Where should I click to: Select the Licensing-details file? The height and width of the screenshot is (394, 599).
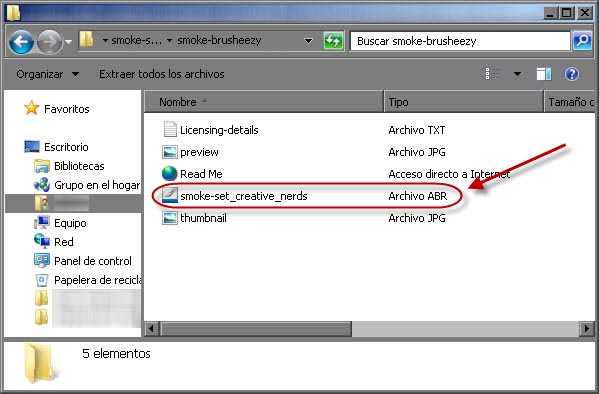coord(219,130)
